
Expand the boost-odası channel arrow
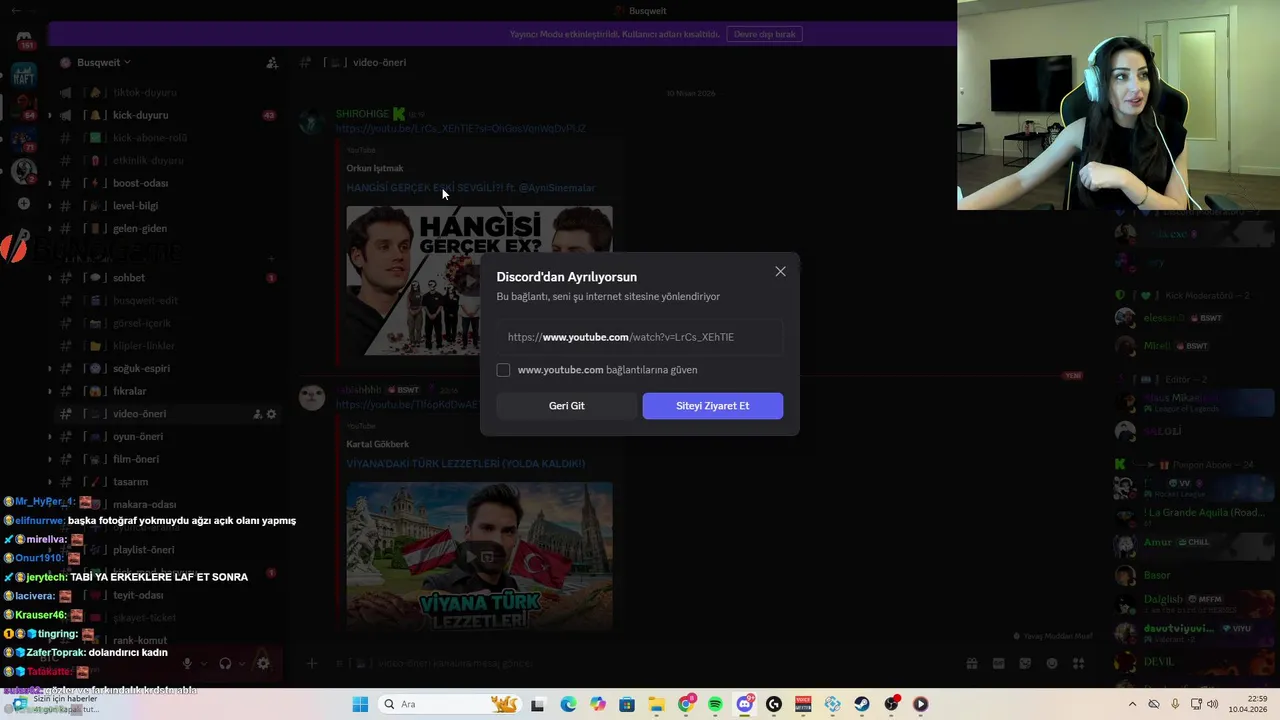click(x=50, y=183)
